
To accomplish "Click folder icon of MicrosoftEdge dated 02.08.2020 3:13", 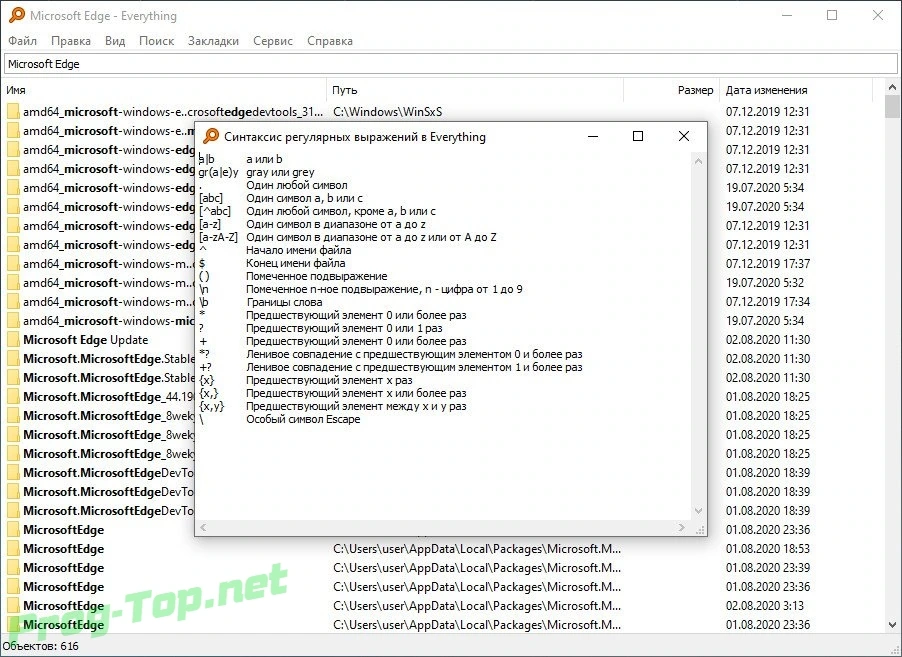I will pos(13,605).
